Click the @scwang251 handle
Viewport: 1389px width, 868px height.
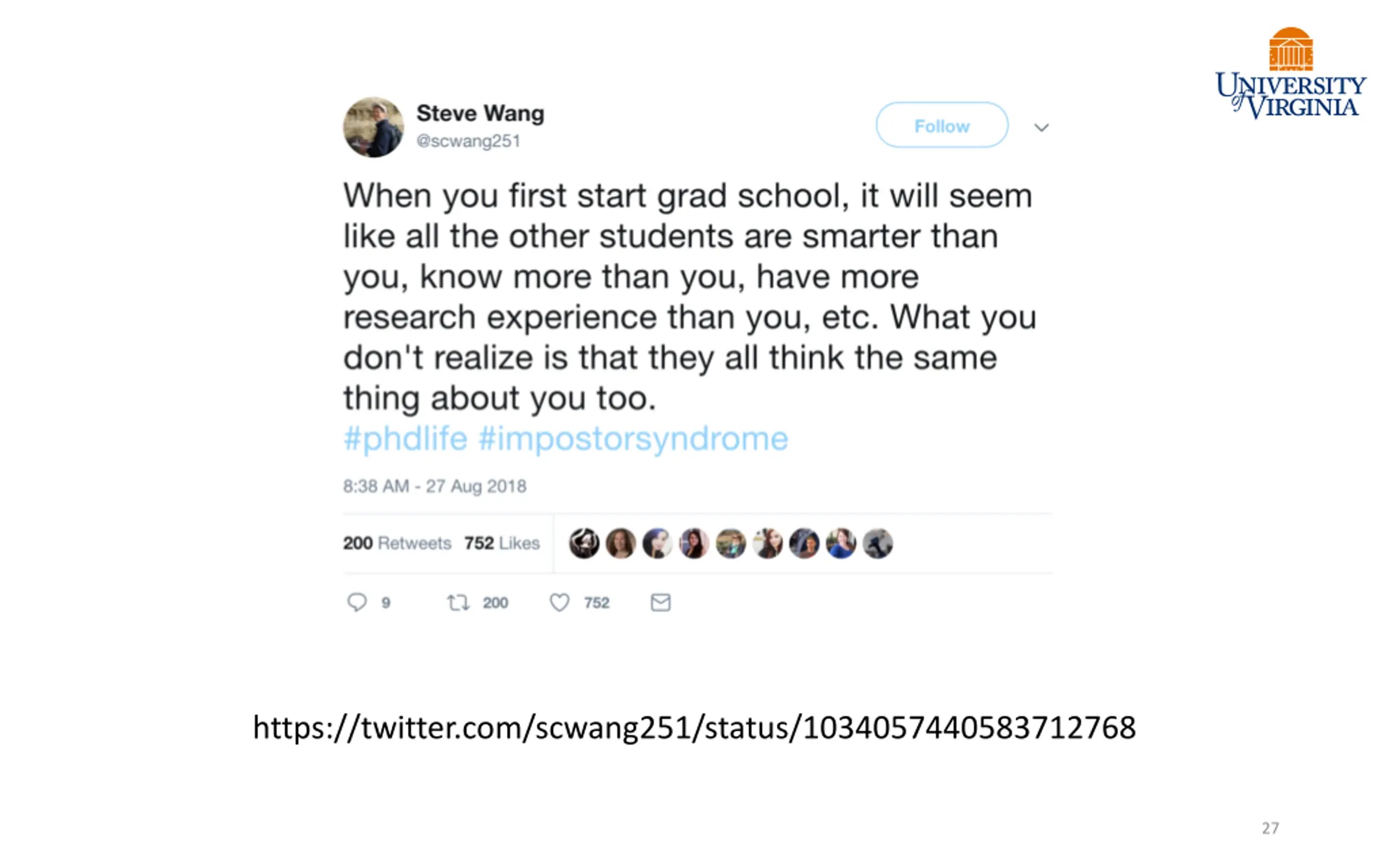(468, 141)
